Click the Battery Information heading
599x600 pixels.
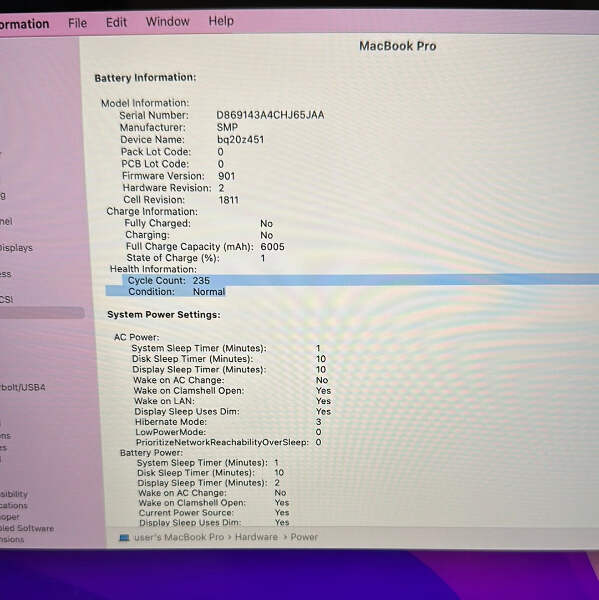pos(145,78)
